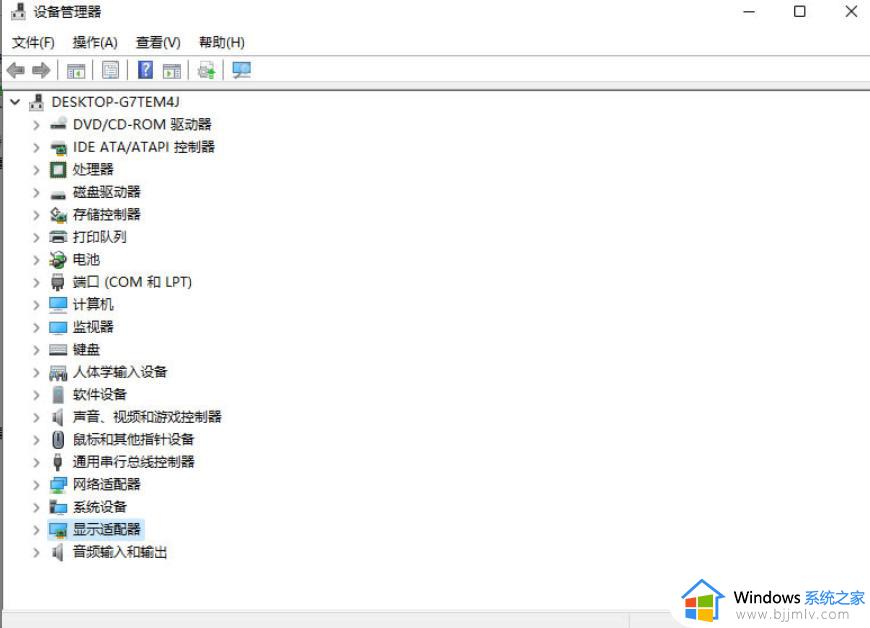The height and width of the screenshot is (628, 870).
Task: Expand the 处理器 node
Action: tap(36, 170)
